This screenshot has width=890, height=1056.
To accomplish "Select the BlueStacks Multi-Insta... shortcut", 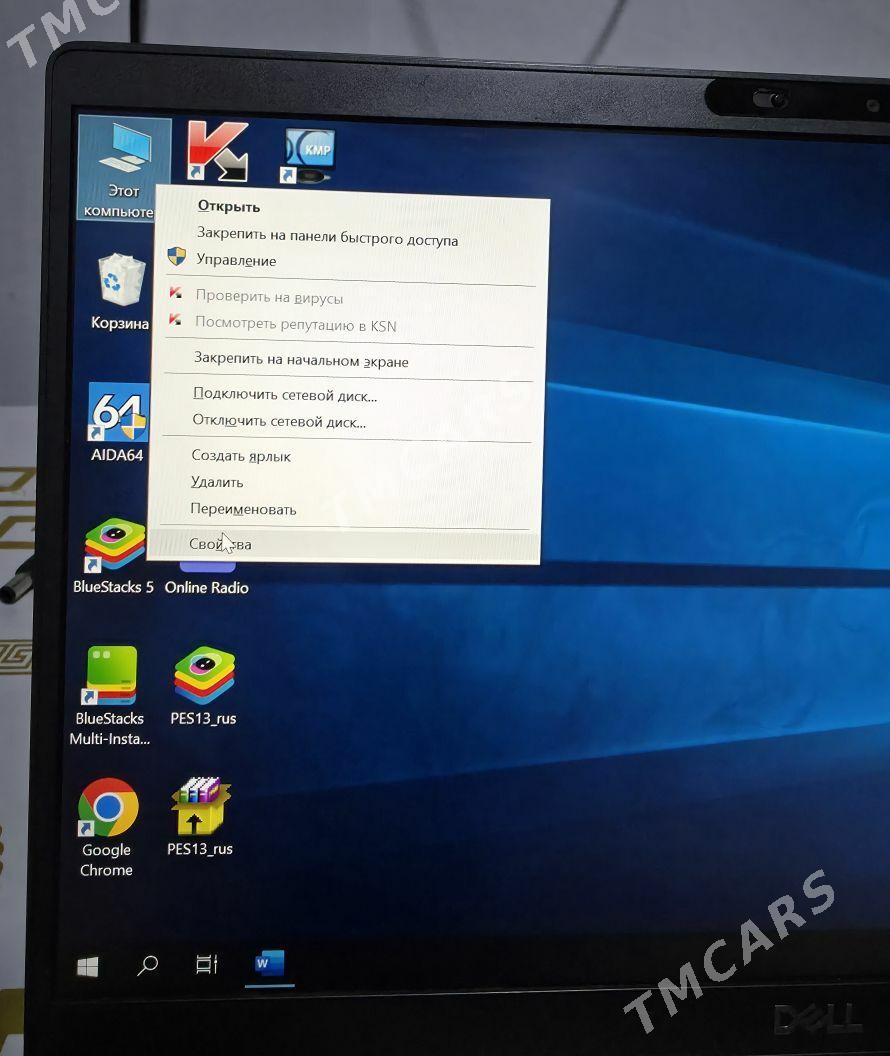I will pyautogui.click(x=110, y=696).
